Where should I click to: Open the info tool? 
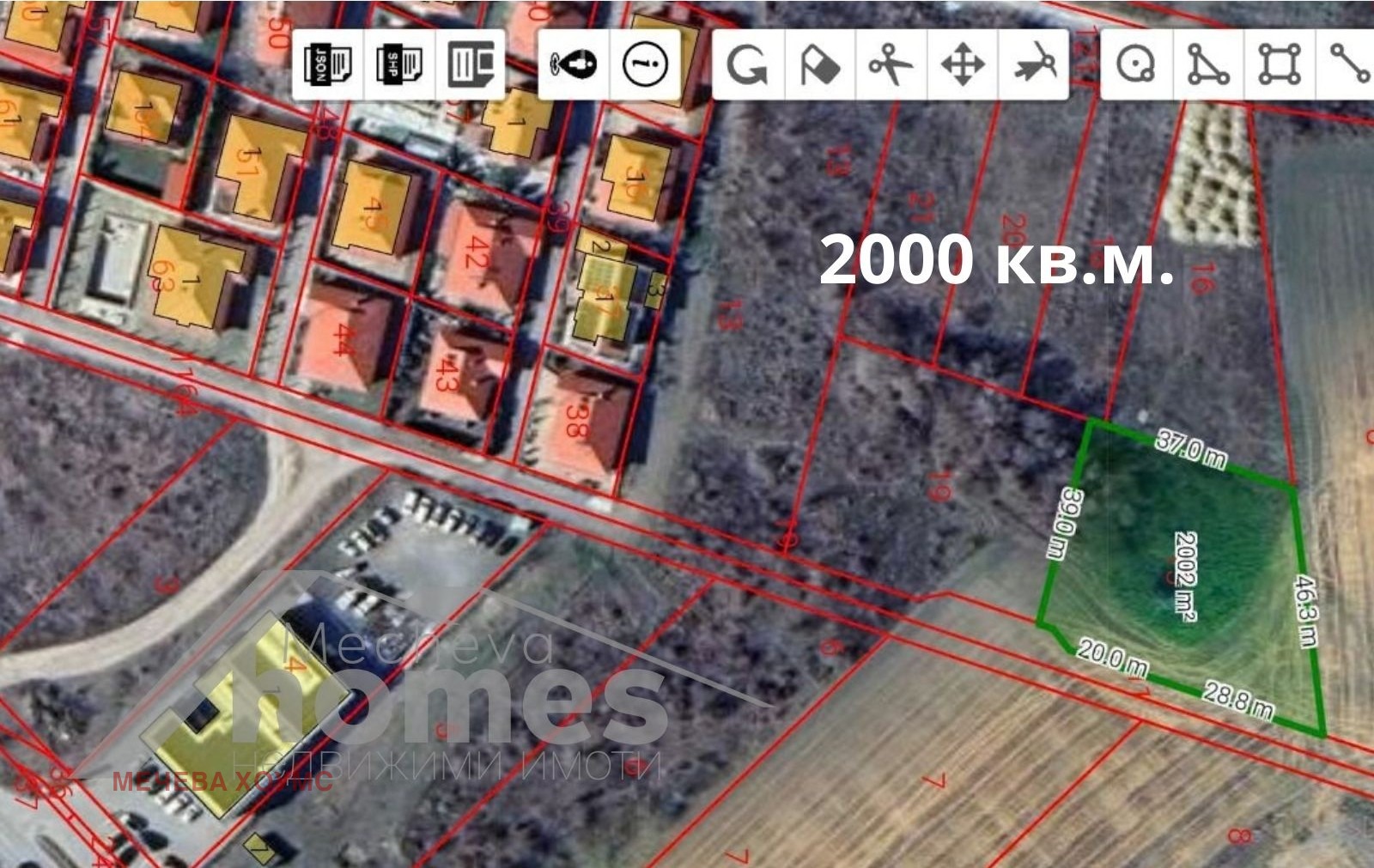(645, 64)
